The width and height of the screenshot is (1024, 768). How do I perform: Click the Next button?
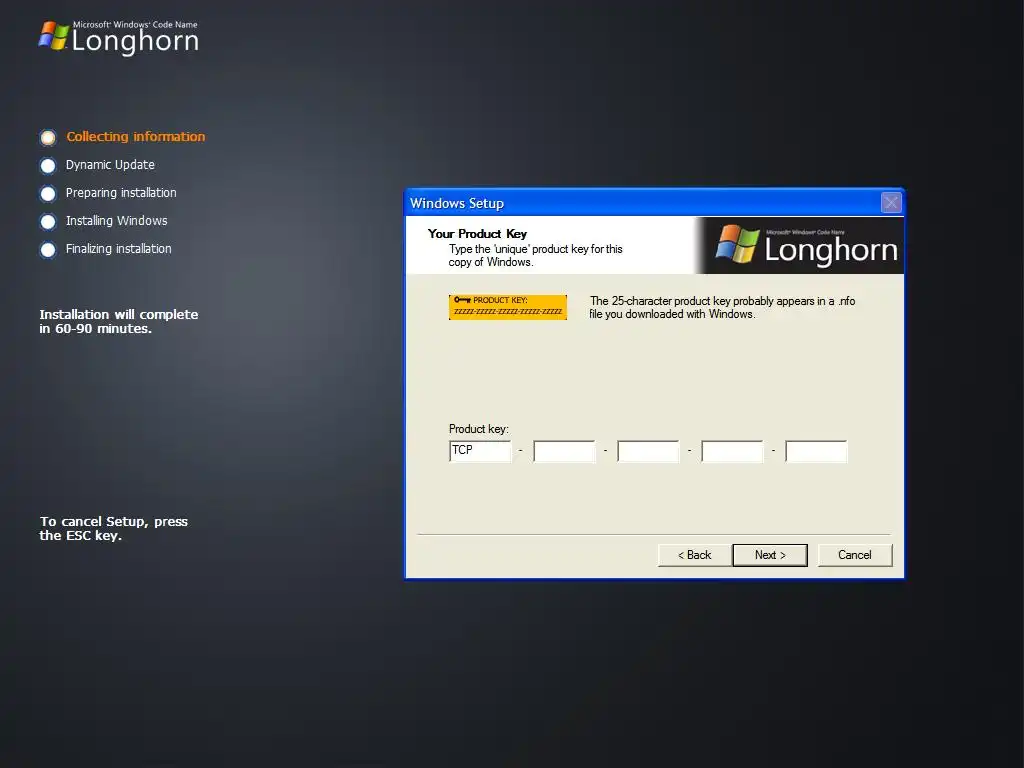point(770,555)
